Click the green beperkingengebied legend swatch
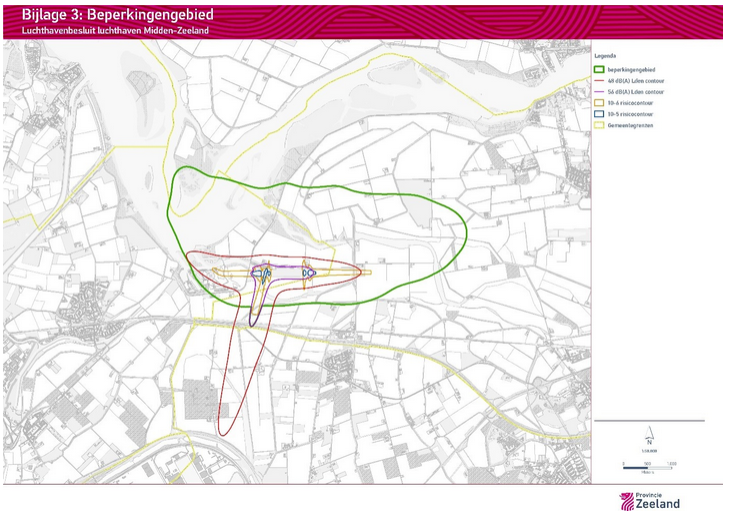This screenshot has height=515, width=729. (599, 70)
